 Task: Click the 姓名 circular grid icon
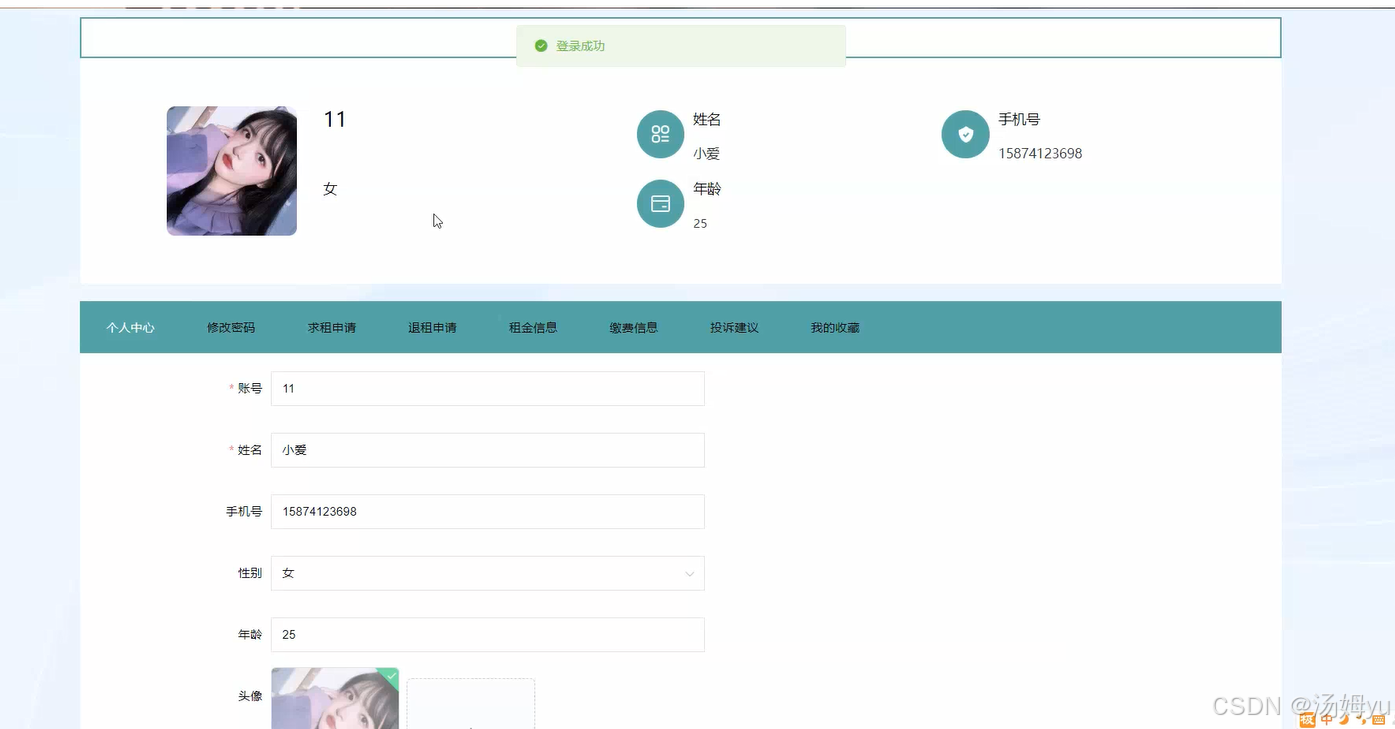click(660, 134)
